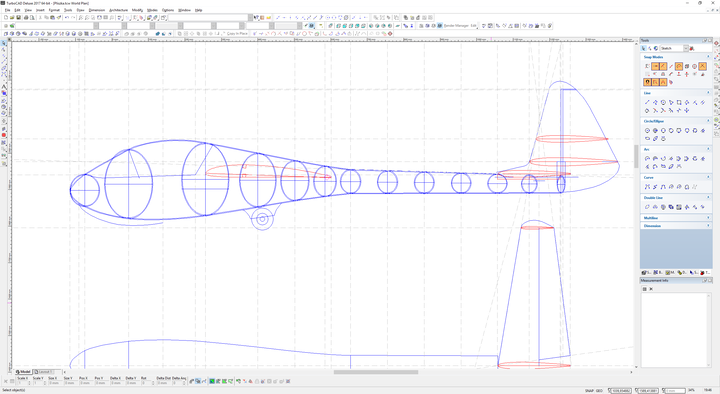Open the Architecture menu
The width and height of the screenshot is (720, 394).
[x=118, y=10]
